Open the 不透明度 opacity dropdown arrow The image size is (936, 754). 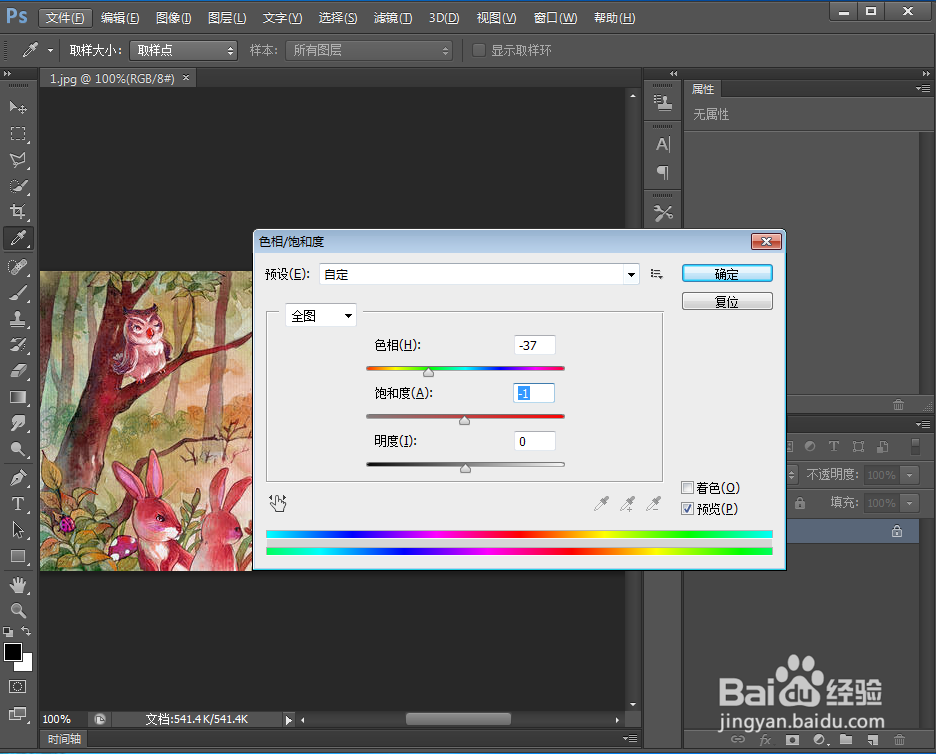click(x=910, y=475)
